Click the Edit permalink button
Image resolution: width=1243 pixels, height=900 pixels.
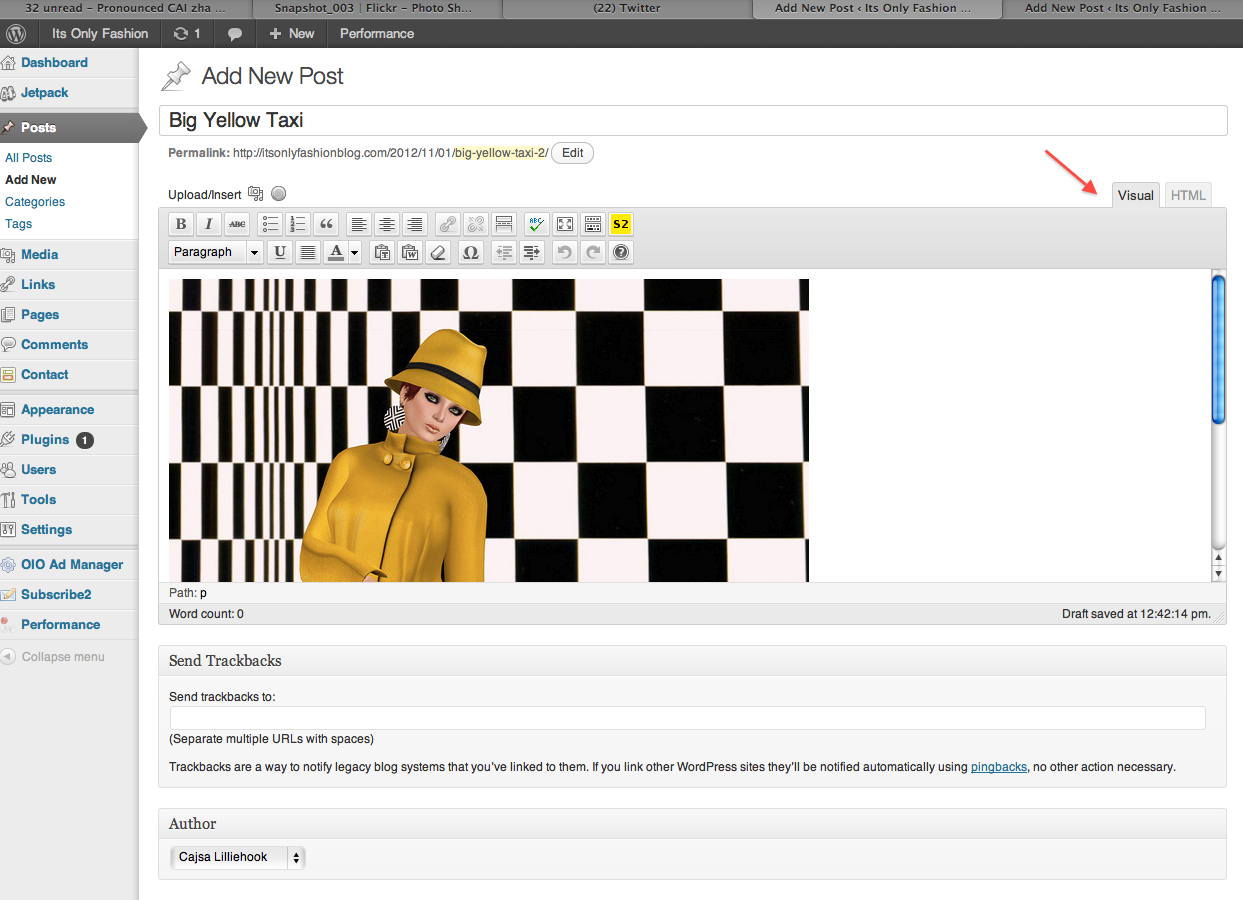pyautogui.click(x=572, y=153)
